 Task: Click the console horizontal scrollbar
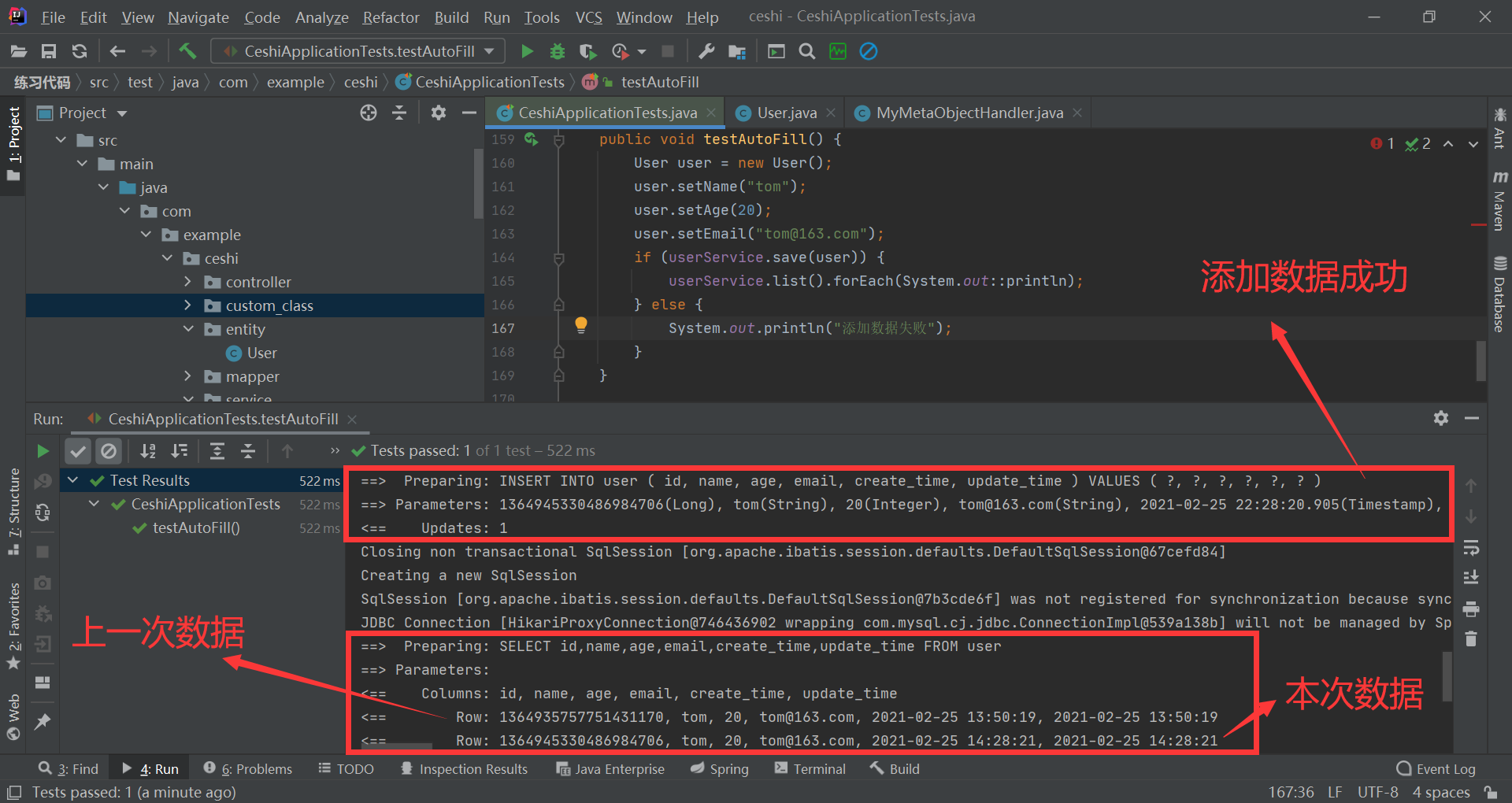(398, 746)
